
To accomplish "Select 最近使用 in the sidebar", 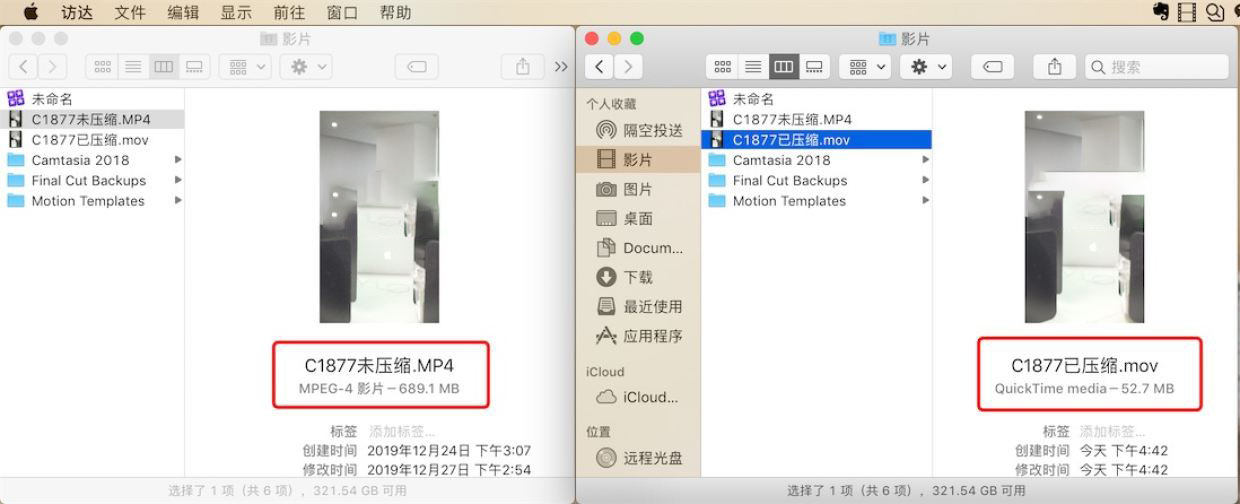I will tap(638, 306).
